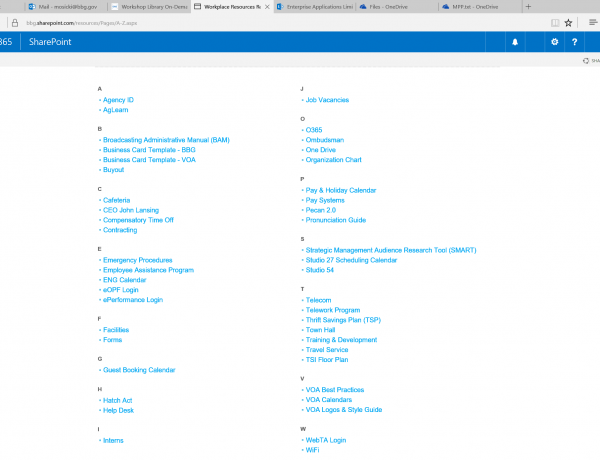
Task: Open the Facilities link
Action: coord(116,330)
